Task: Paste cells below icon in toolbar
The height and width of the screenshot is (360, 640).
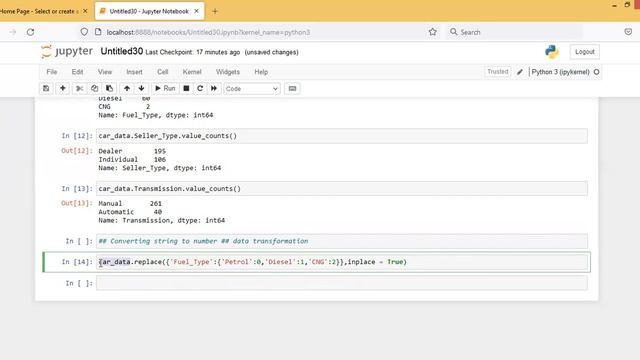Action: click(x=109, y=89)
